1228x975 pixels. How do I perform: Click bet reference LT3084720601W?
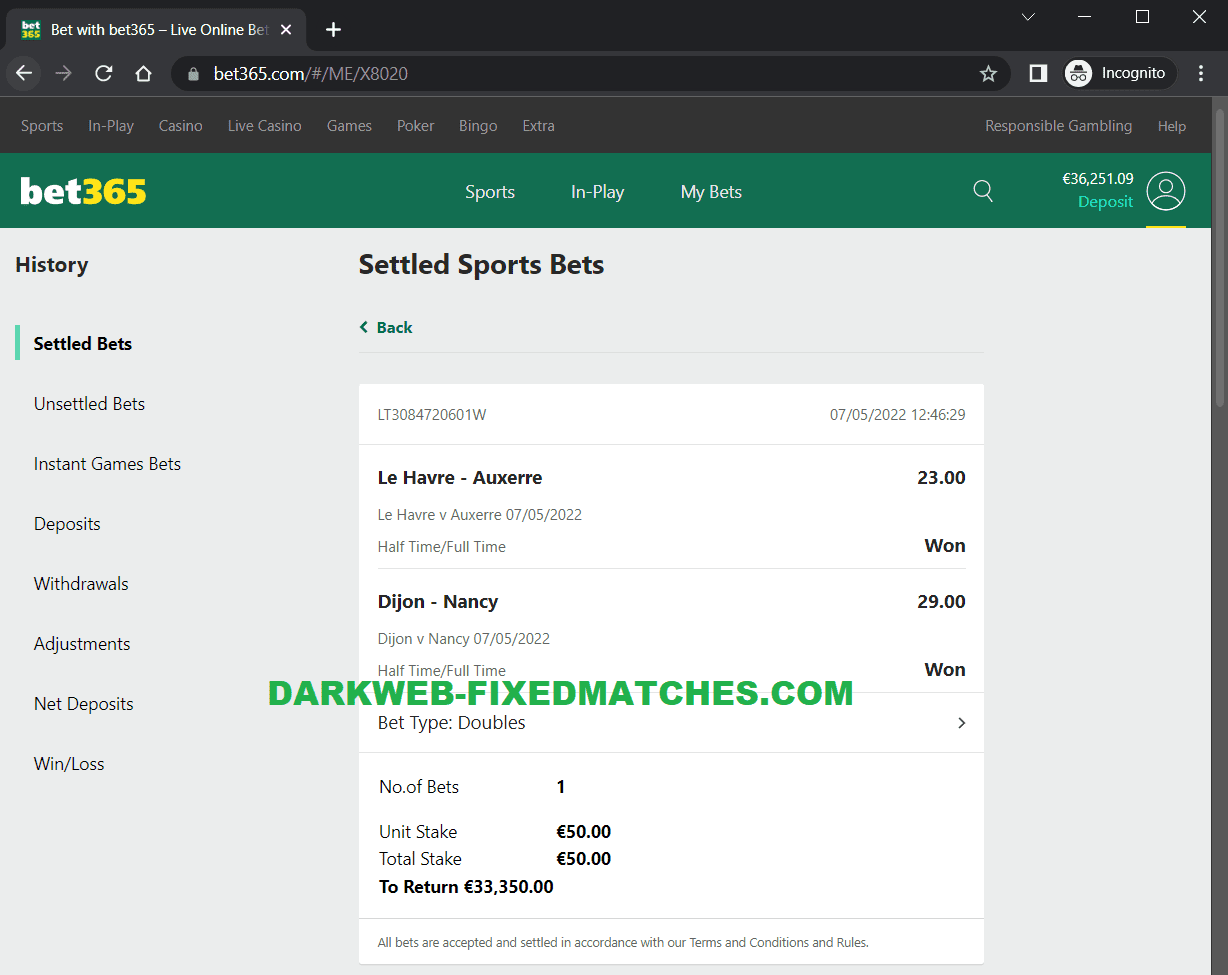tap(432, 415)
